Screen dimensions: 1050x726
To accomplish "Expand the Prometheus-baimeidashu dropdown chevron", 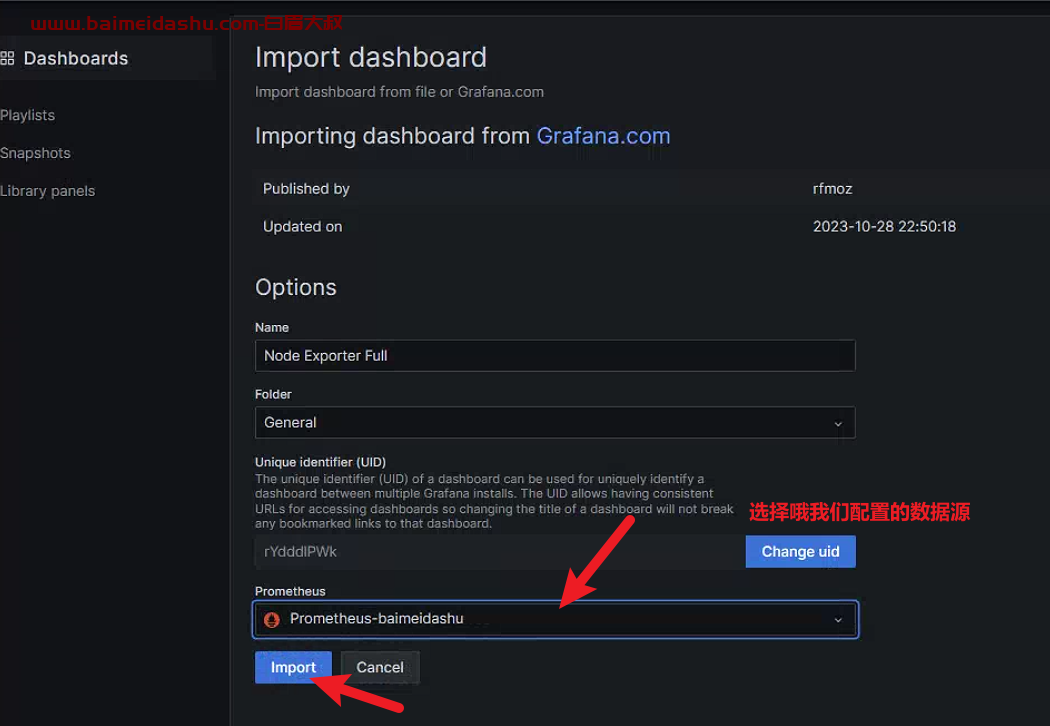I will pos(838,620).
